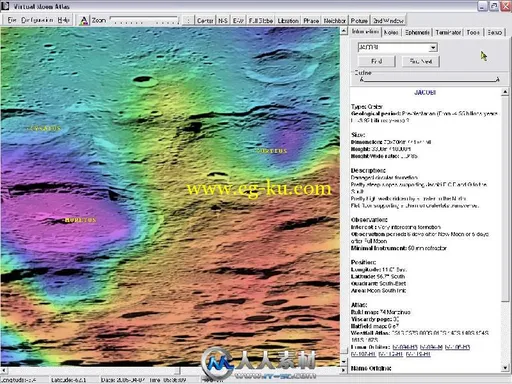Click the 'Minimal Instrument' line
This screenshot has height=384, width=512.
coord(399,248)
